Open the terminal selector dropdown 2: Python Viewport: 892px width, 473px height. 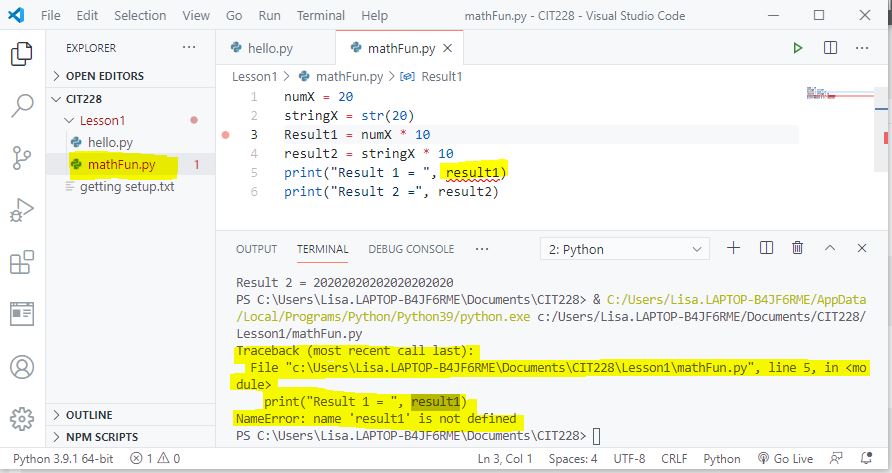tap(625, 249)
